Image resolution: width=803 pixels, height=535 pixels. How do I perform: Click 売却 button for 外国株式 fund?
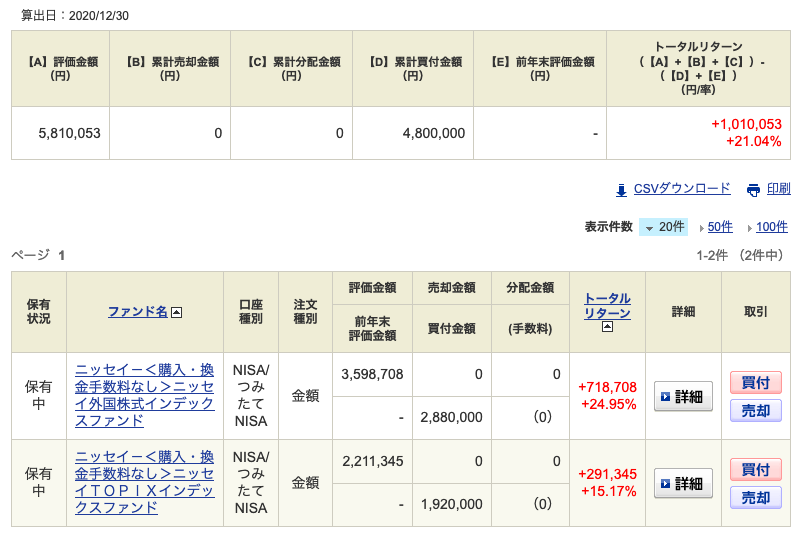756,411
